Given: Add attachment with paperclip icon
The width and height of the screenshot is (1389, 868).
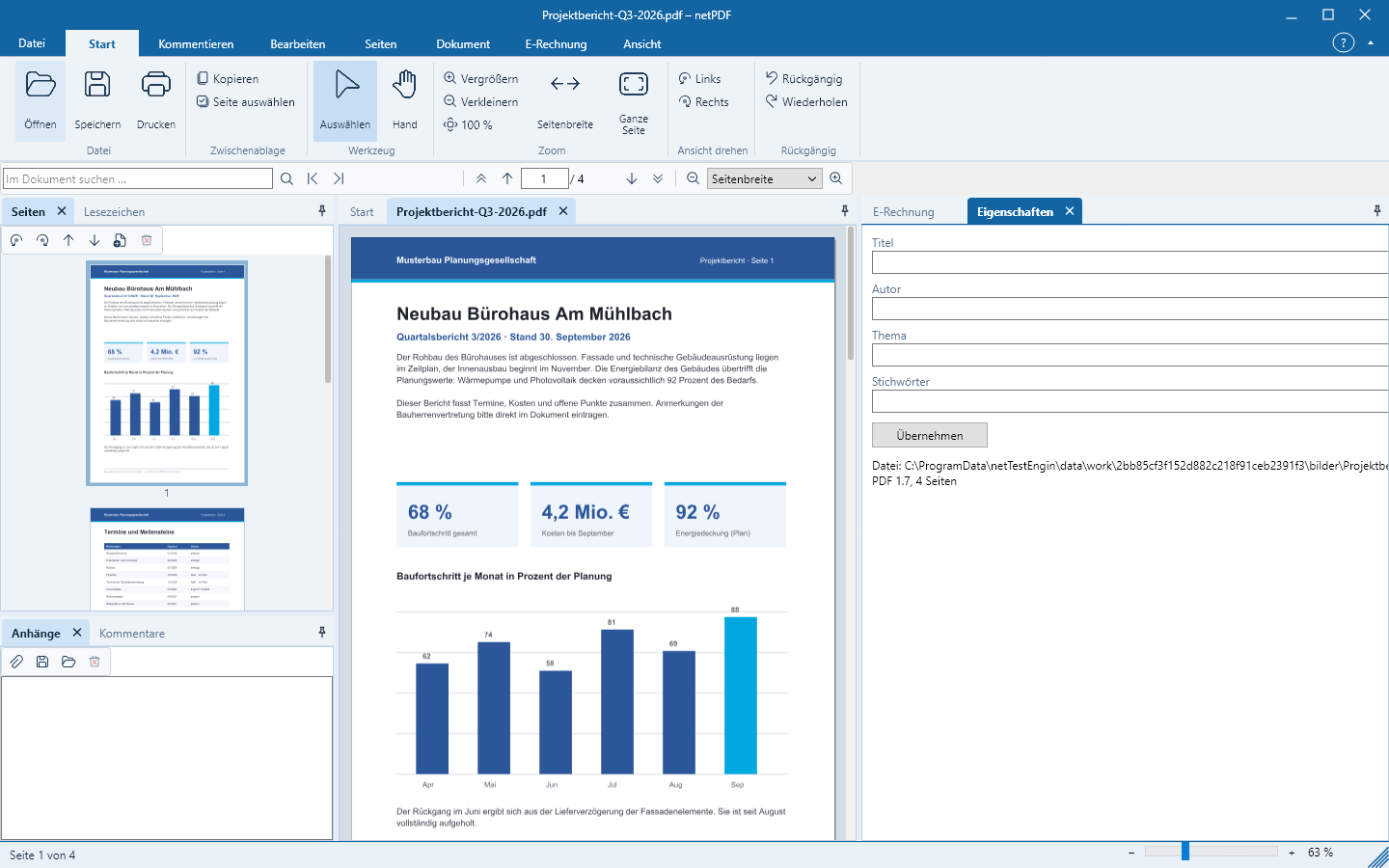Looking at the screenshot, I should (x=16, y=662).
